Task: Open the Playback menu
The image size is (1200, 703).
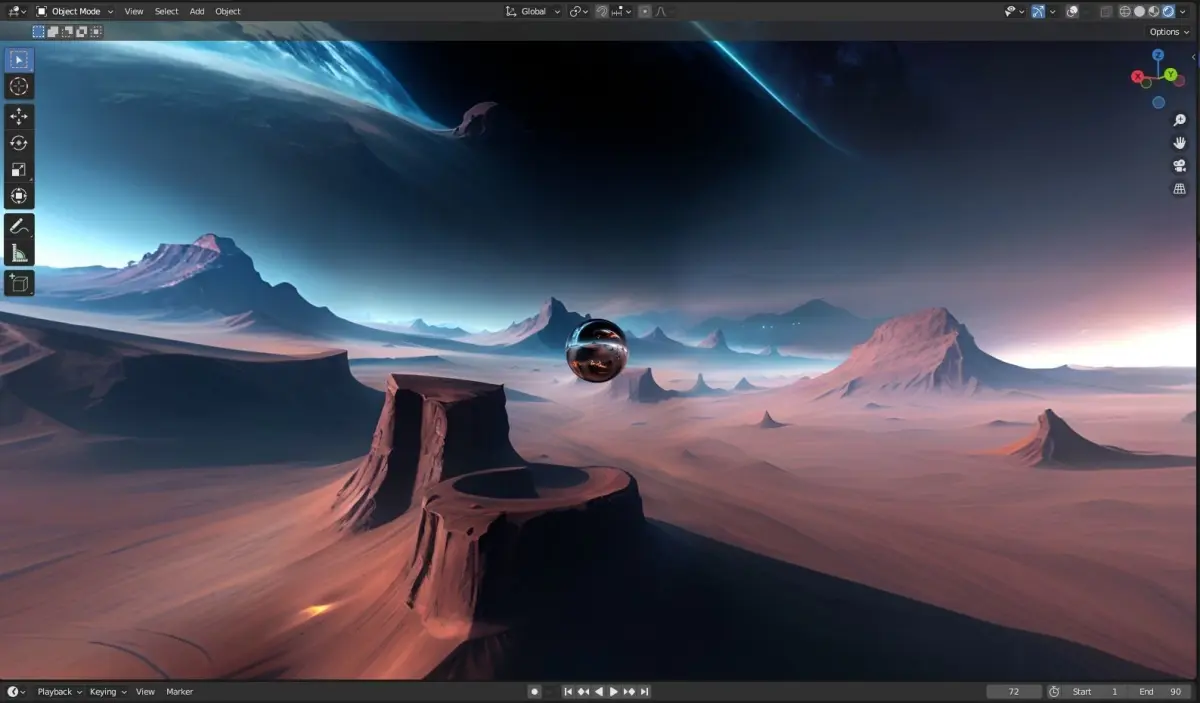Action: pyautogui.click(x=59, y=691)
